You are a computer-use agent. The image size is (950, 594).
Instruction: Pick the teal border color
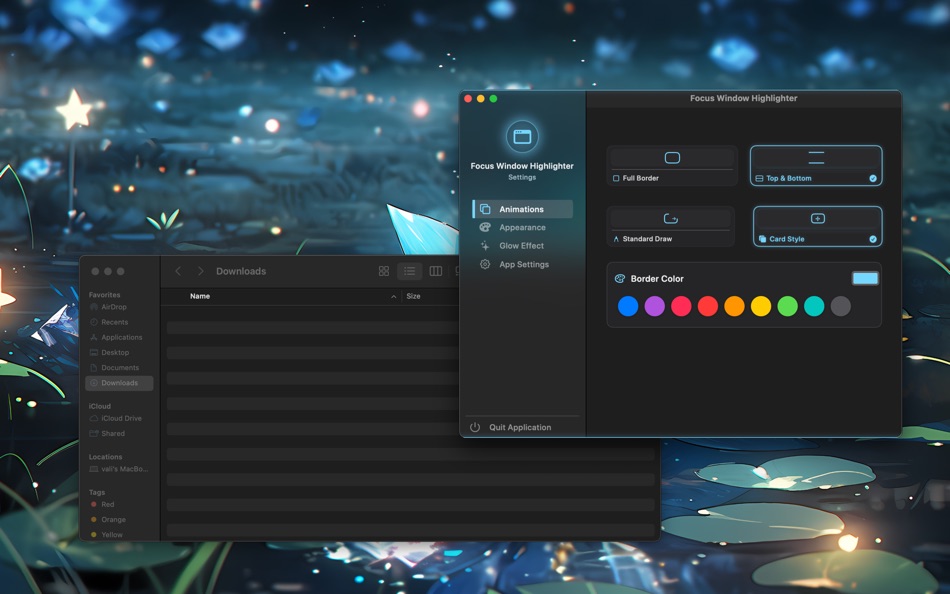pyautogui.click(x=814, y=306)
